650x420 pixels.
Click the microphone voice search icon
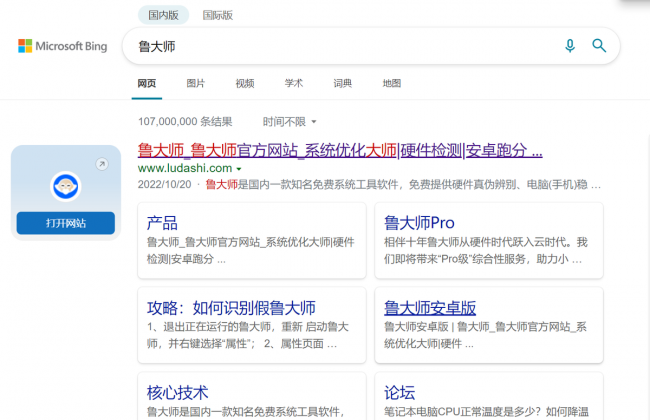point(570,46)
